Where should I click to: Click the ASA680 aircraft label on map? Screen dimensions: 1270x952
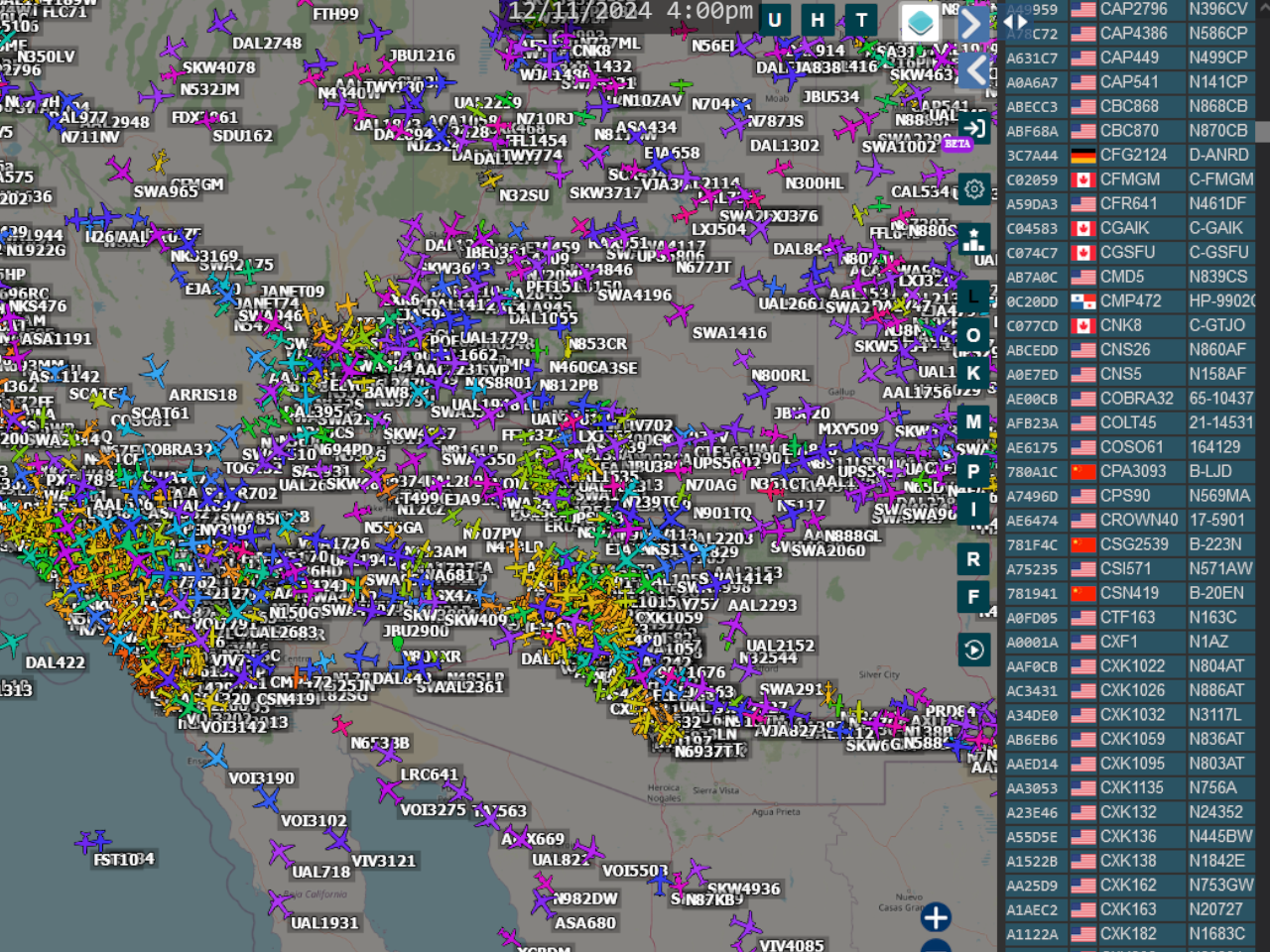[x=585, y=923]
